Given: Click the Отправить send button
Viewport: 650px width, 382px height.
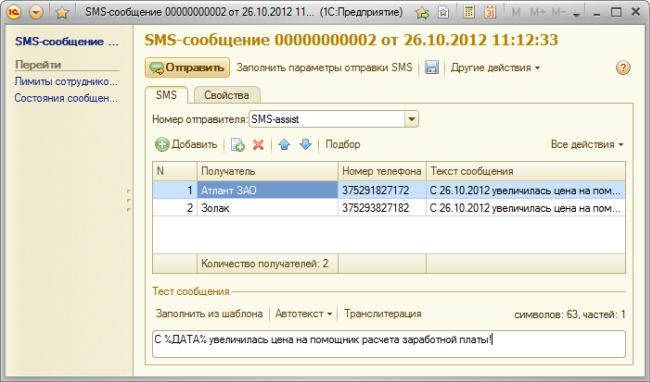Looking at the screenshot, I should [187, 68].
